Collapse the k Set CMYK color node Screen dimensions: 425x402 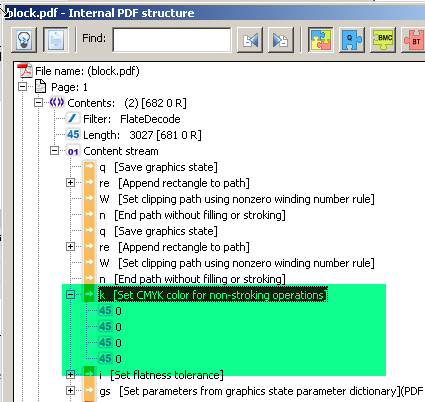click(70, 295)
